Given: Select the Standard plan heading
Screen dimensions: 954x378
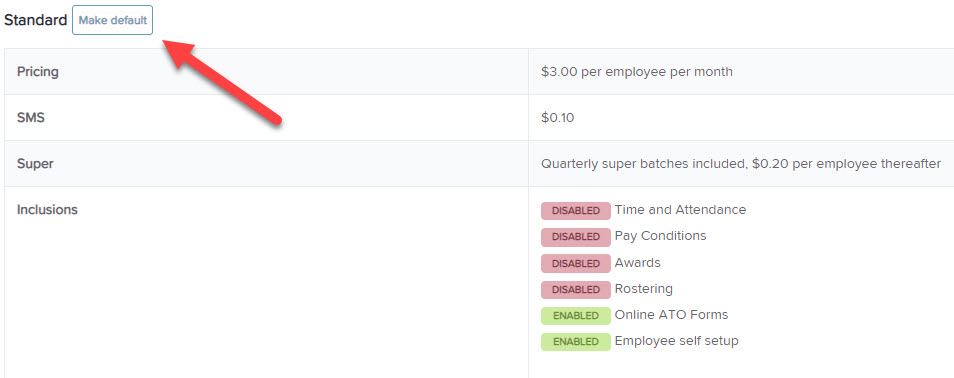Looking at the screenshot, I should click(x=35, y=20).
